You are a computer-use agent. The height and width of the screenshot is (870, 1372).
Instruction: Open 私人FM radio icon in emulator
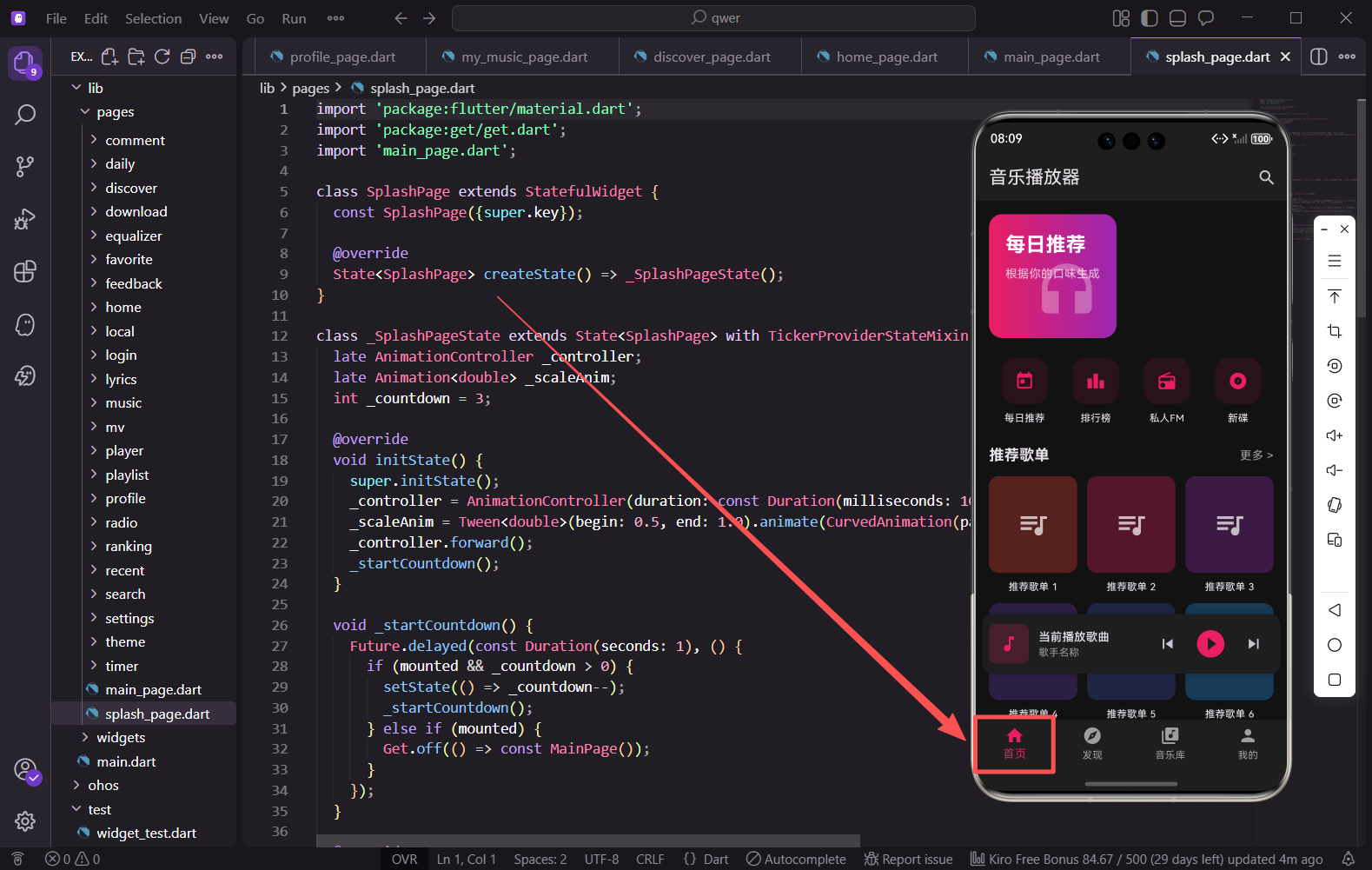[x=1167, y=381]
